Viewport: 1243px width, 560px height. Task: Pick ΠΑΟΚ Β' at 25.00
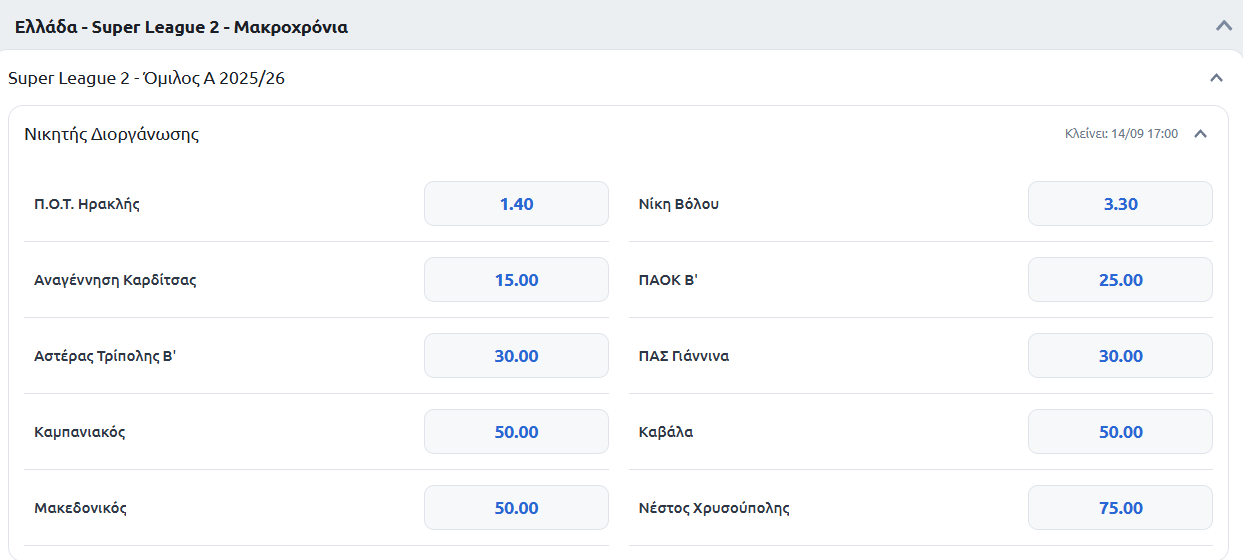[1120, 280]
